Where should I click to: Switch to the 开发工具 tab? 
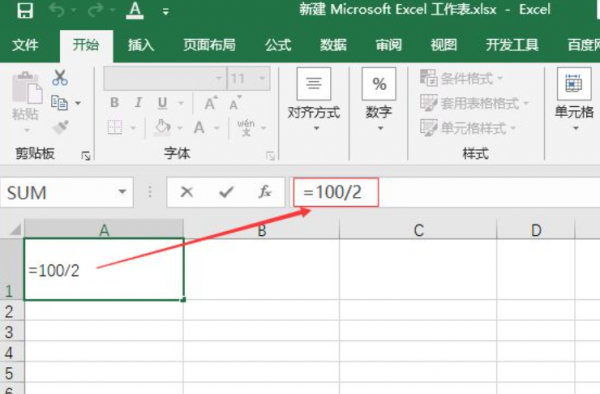(x=512, y=45)
